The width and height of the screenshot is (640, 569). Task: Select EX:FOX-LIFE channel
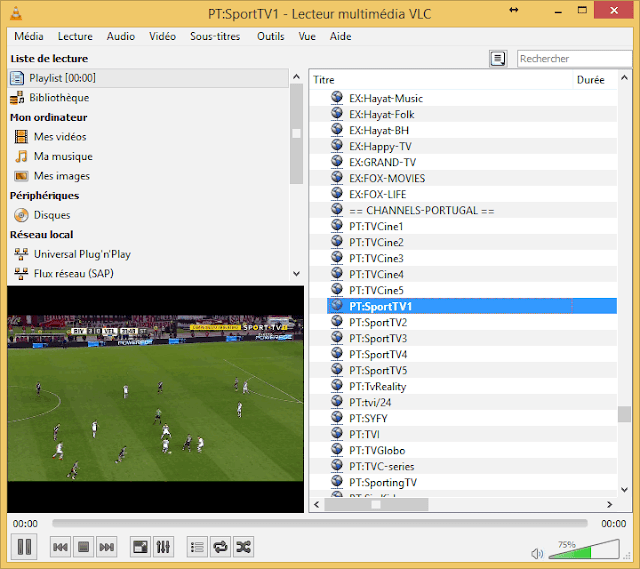[463, 194]
